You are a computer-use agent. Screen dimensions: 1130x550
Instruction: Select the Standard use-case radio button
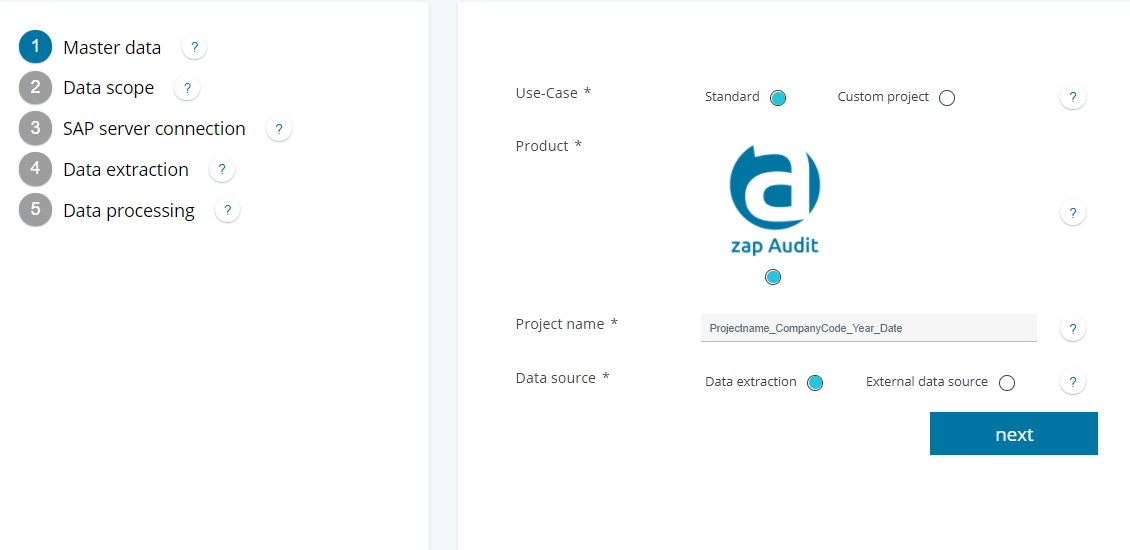778,98
